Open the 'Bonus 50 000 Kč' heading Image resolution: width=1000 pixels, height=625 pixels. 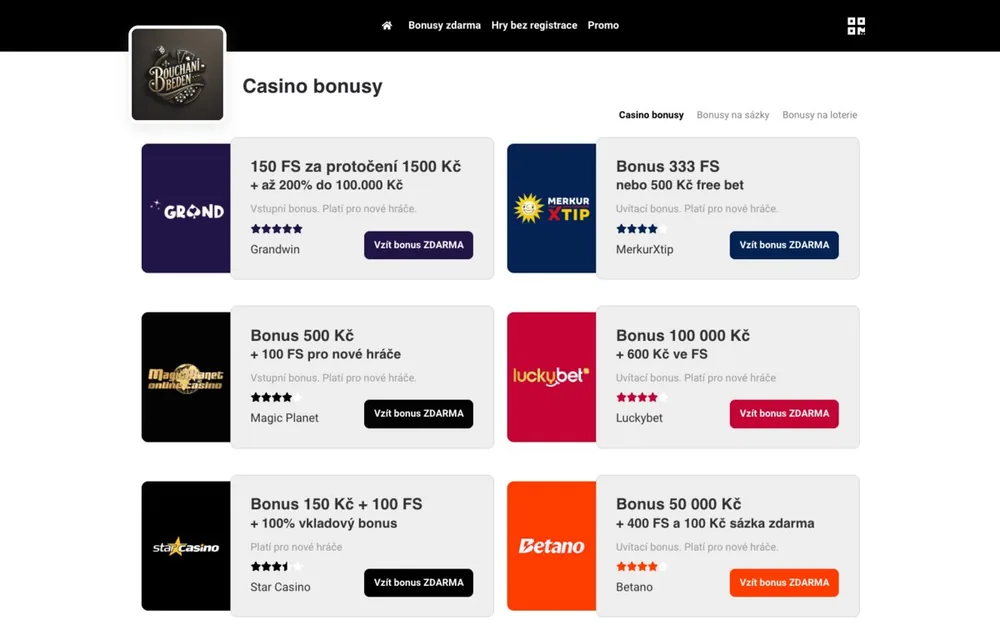tap(679, 504)
